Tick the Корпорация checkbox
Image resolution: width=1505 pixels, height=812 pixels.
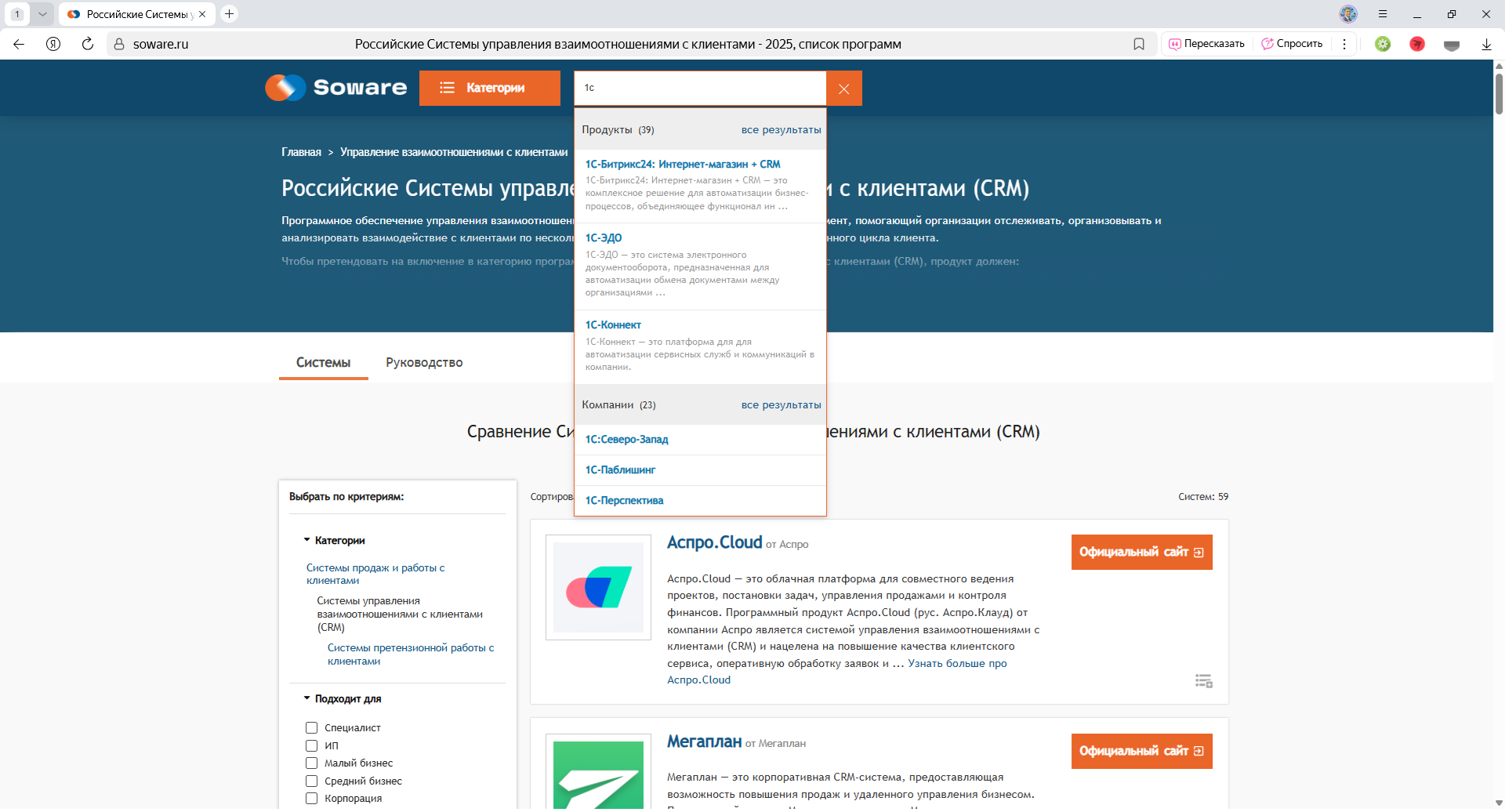pos(312,799)
